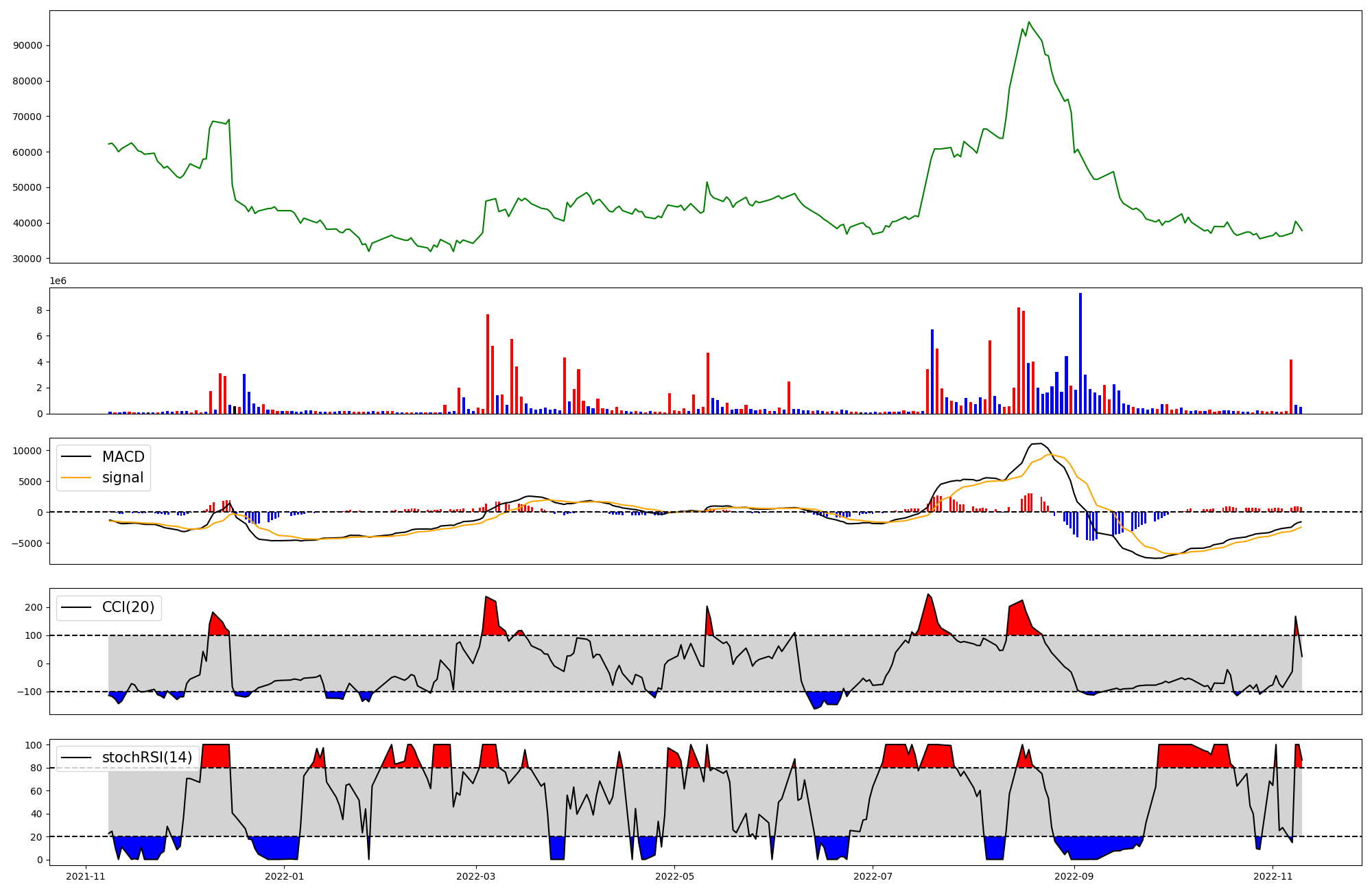This screenshot has width=1372, height=892.
Task: Click the MACD legend entry
Action: click(123, 457)
